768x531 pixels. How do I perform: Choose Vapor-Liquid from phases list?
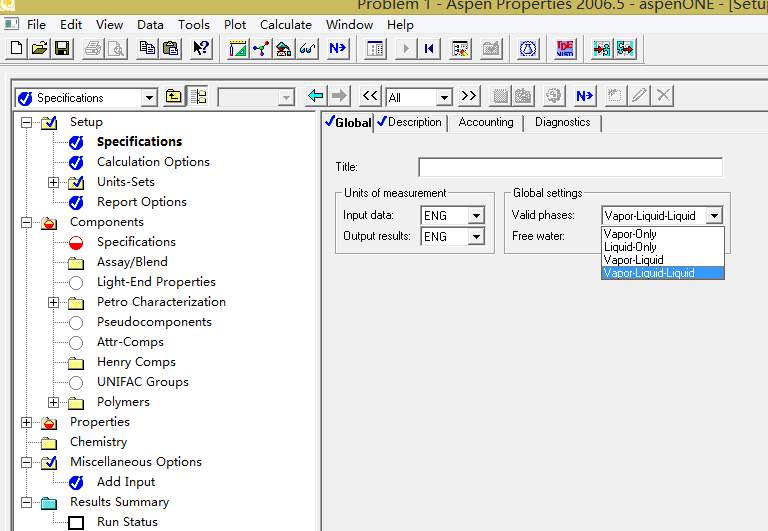point(663,260)
